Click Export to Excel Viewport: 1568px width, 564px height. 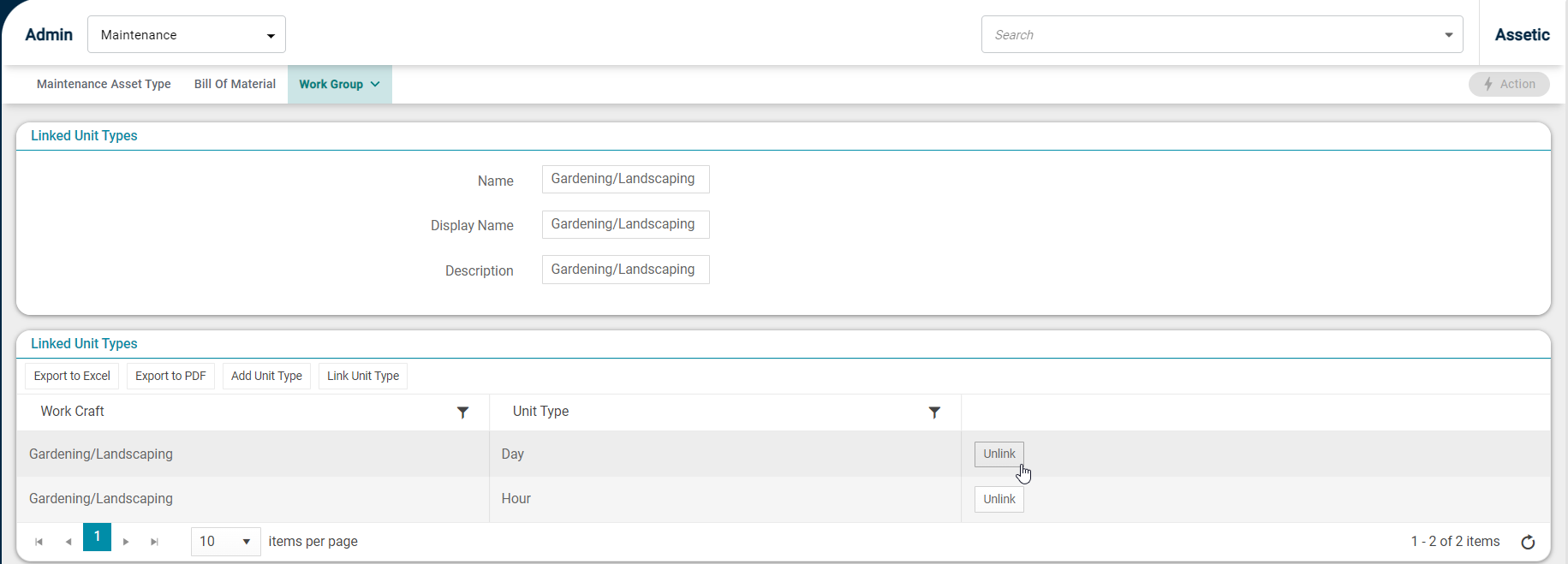coord(72,376)
